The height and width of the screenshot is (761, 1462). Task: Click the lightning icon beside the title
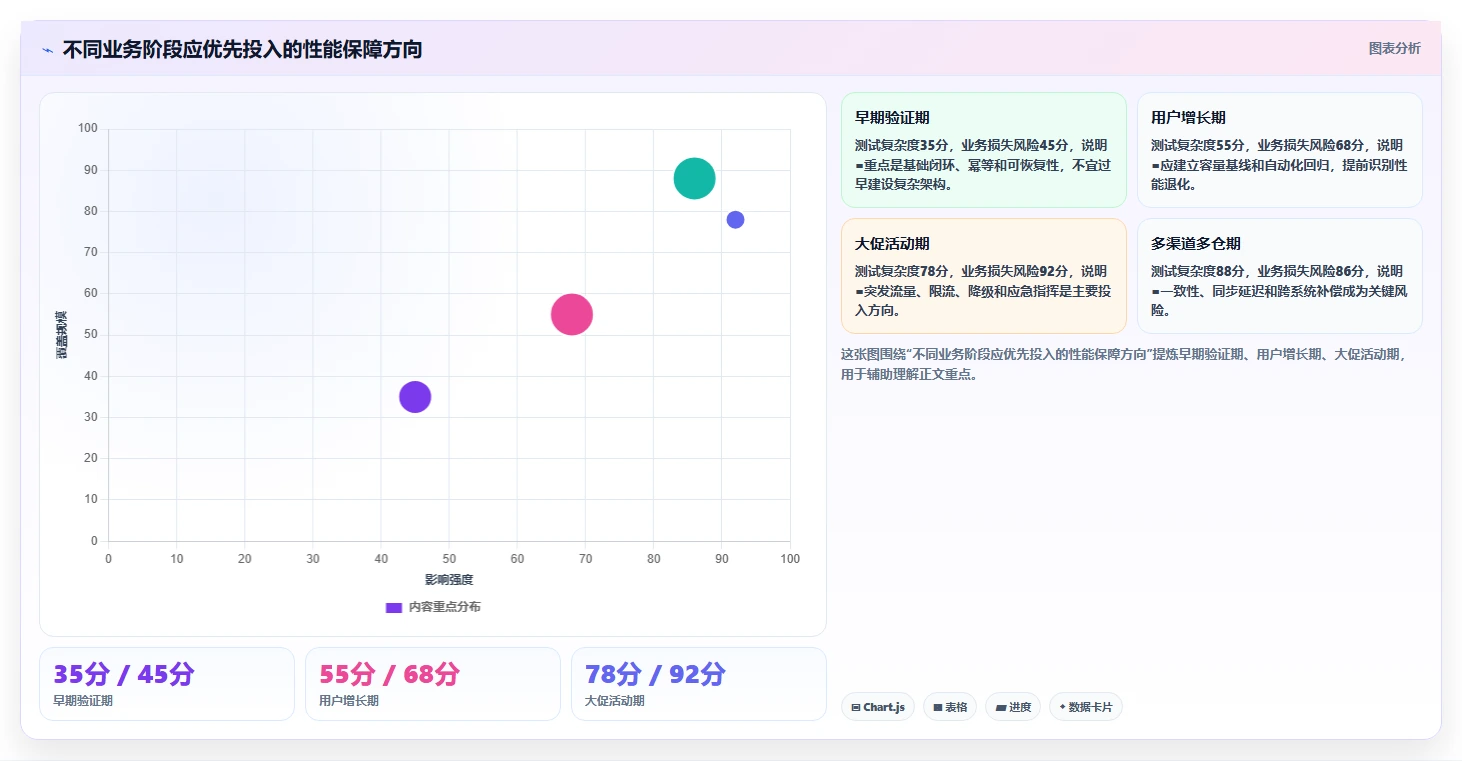coord(48,50)
